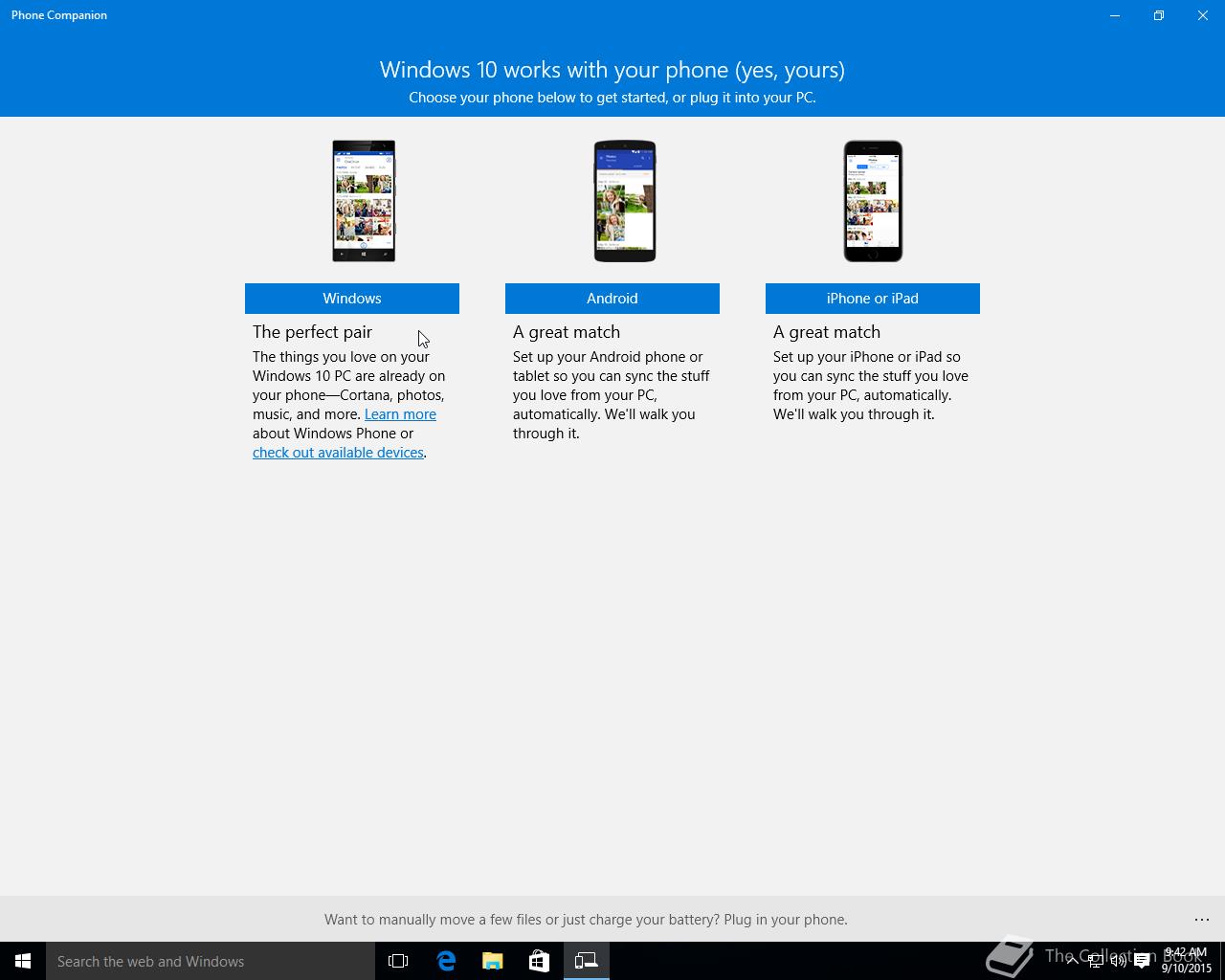Select Phone Companion taskbar icon
This screenshot has width=1225, height=980.
[587, 961]
